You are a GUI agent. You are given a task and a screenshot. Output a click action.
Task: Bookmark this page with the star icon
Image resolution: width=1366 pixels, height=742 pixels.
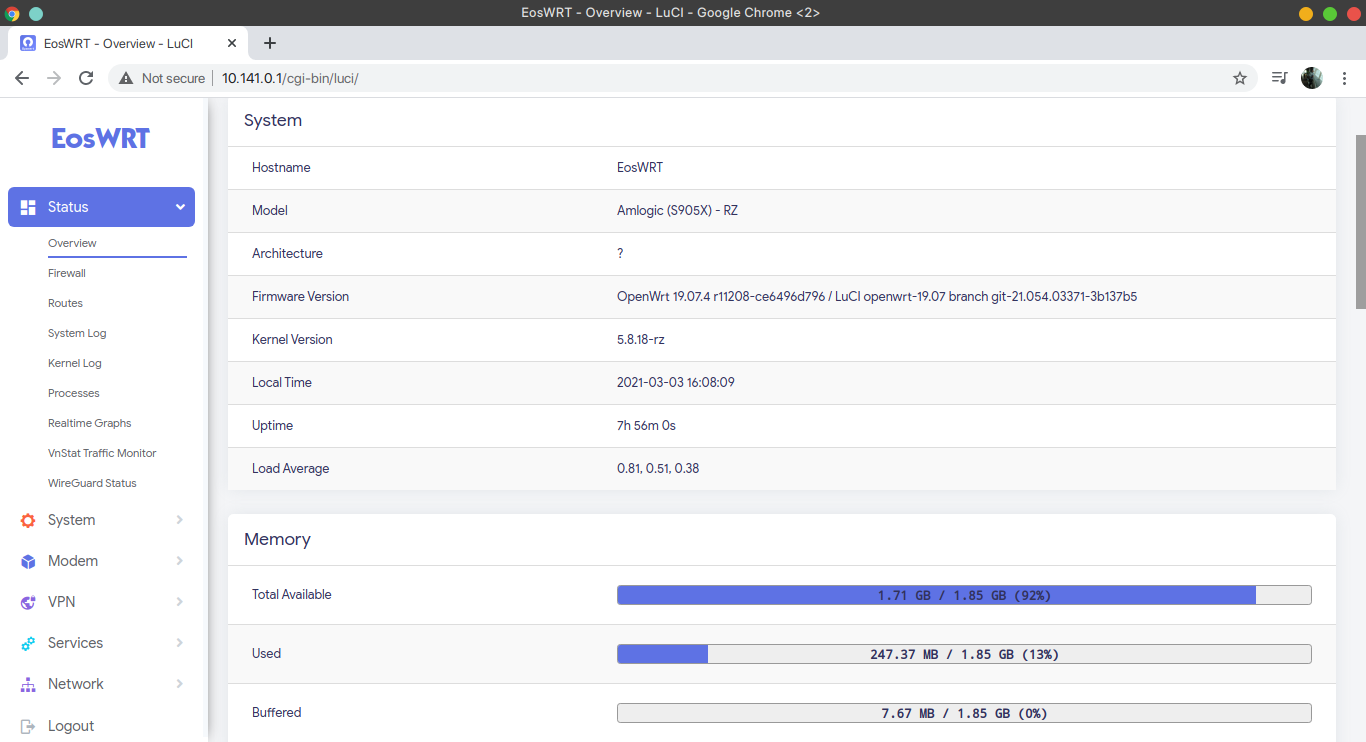pyautogui.click(x=1240, y=78)
